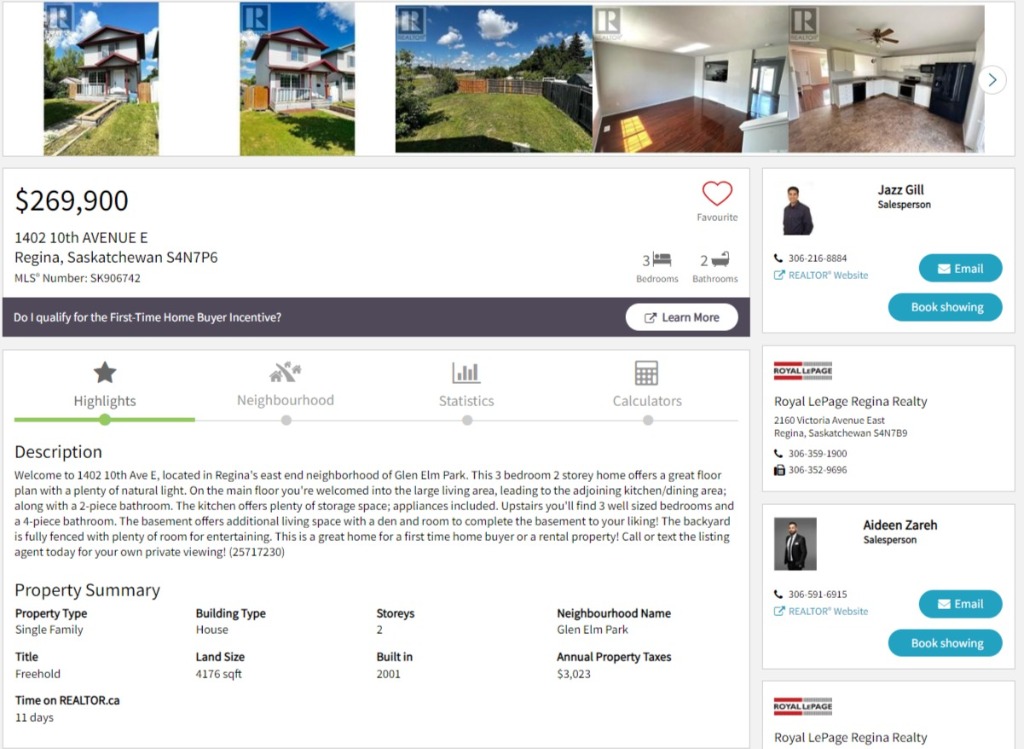The image size is (1024, 749).
Task: Toggle the Favourite heart icon
Action: (x=717, y=193)
